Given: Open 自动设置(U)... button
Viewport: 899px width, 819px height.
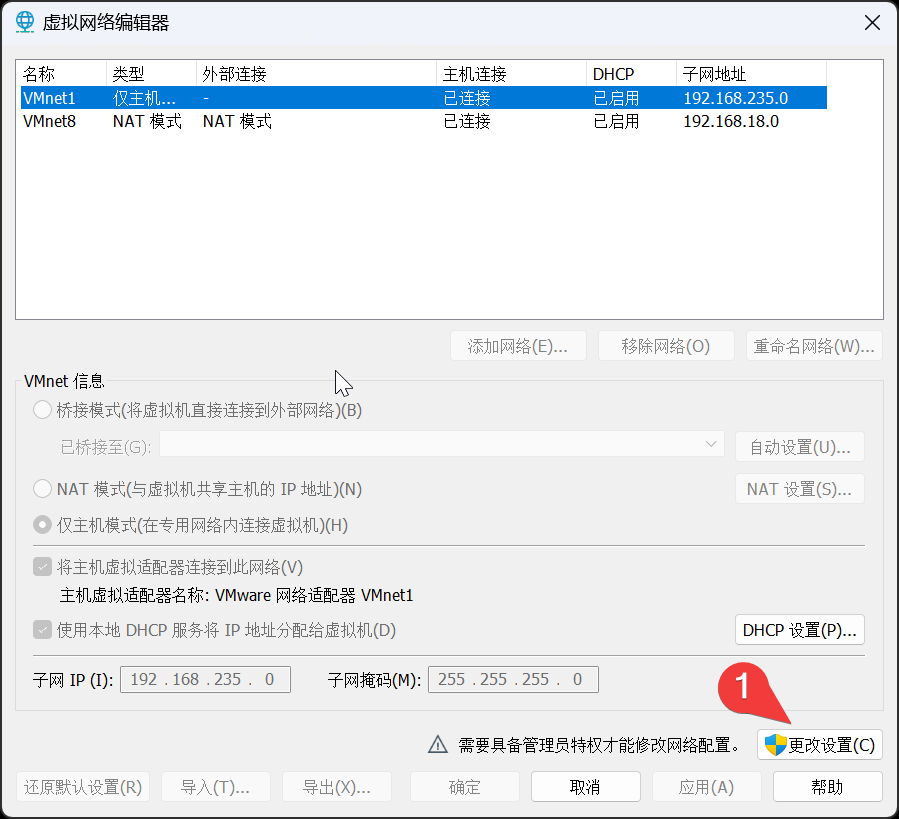Looking at the screenshot, I should point(800,447).
